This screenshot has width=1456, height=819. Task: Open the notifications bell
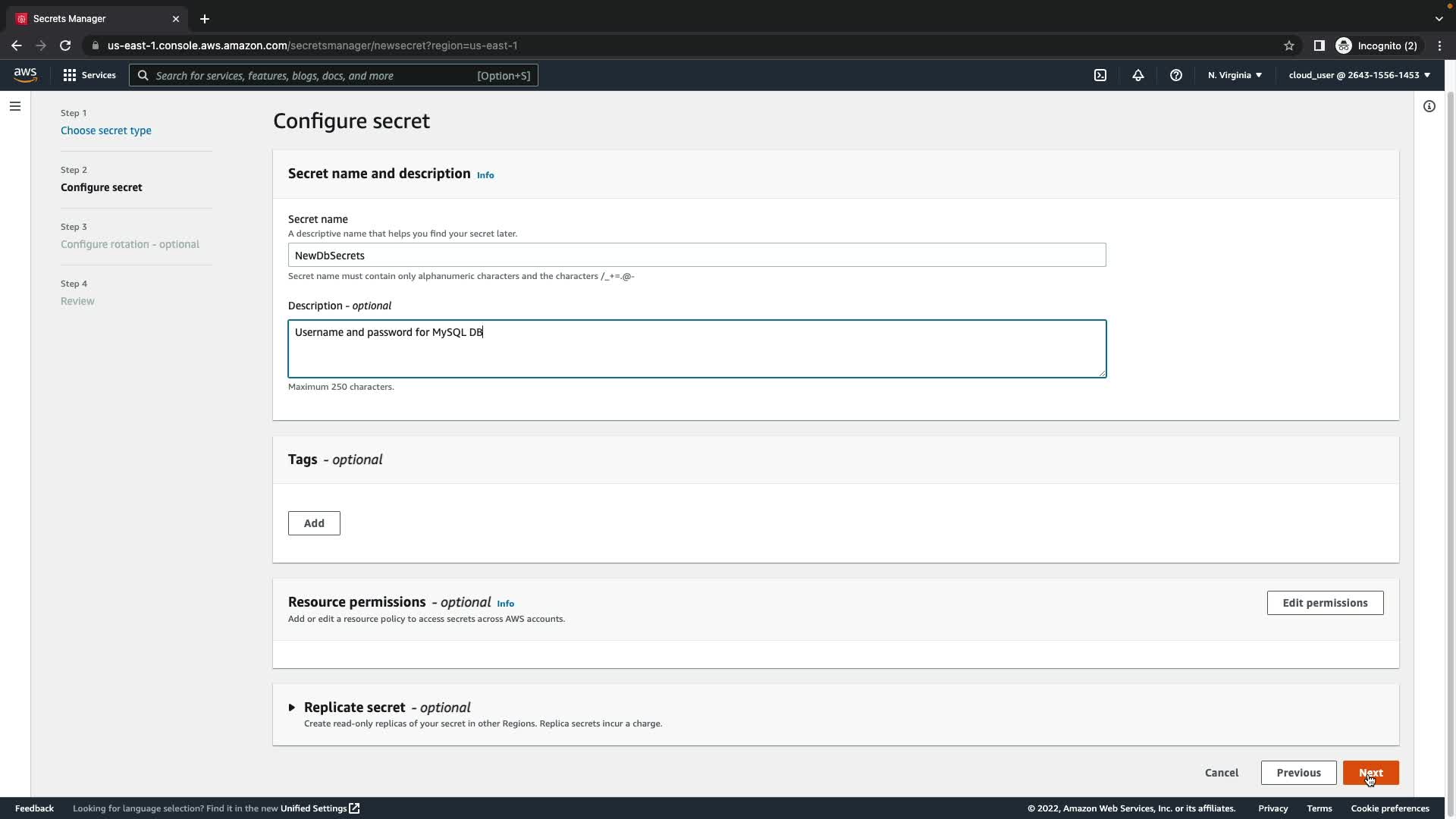[x=1137, y=75]
